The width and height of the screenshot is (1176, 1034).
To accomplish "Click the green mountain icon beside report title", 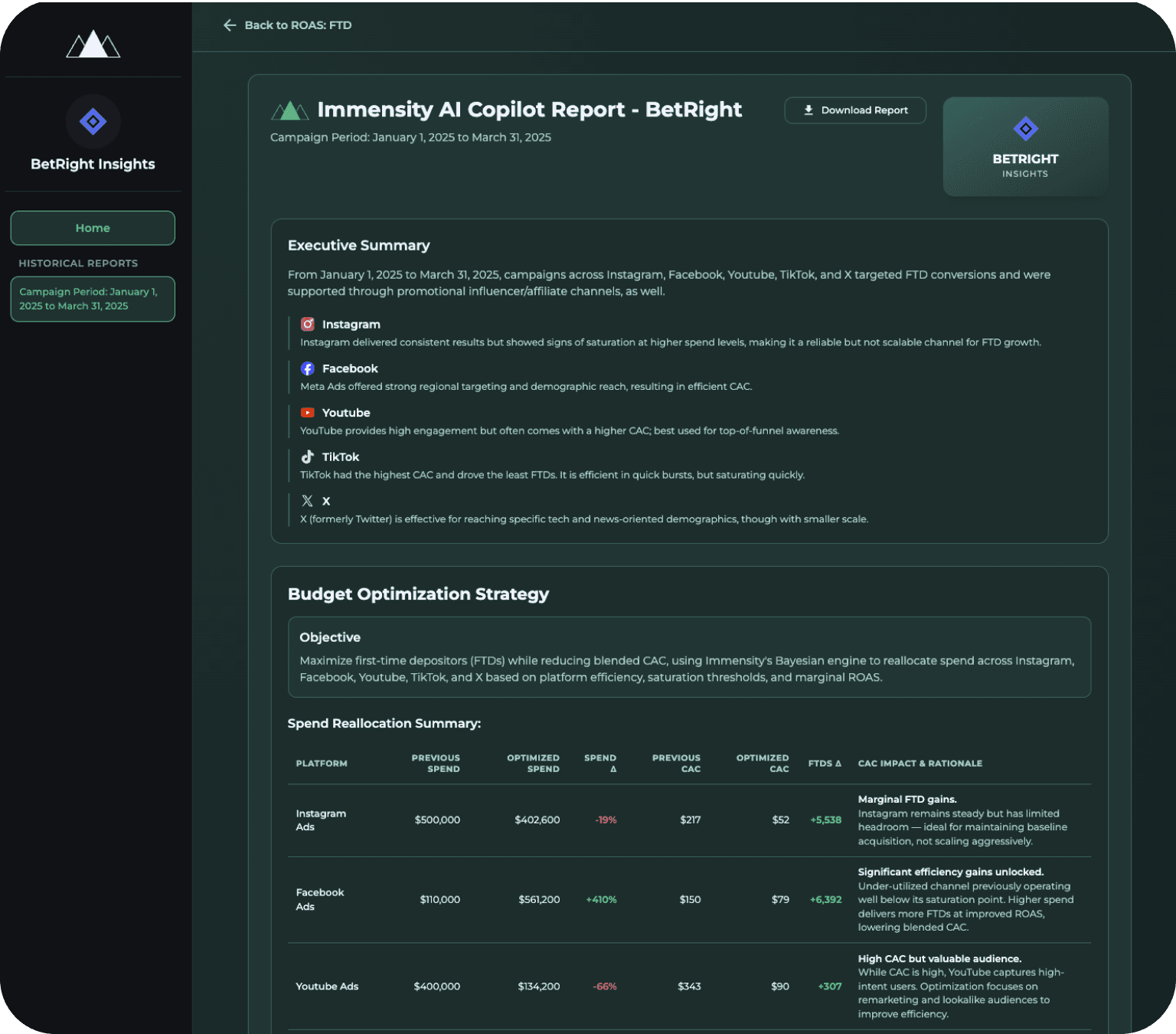I will click(289, 111).
